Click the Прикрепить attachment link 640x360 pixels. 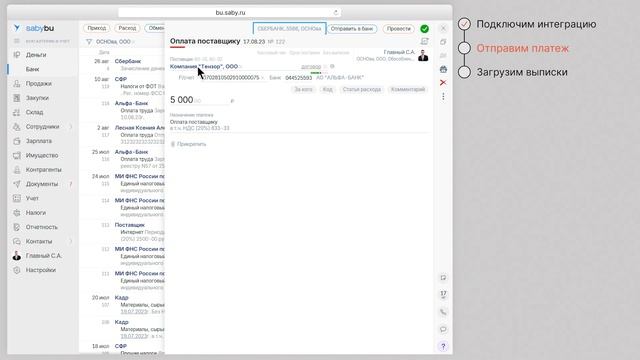pos(188,144)
